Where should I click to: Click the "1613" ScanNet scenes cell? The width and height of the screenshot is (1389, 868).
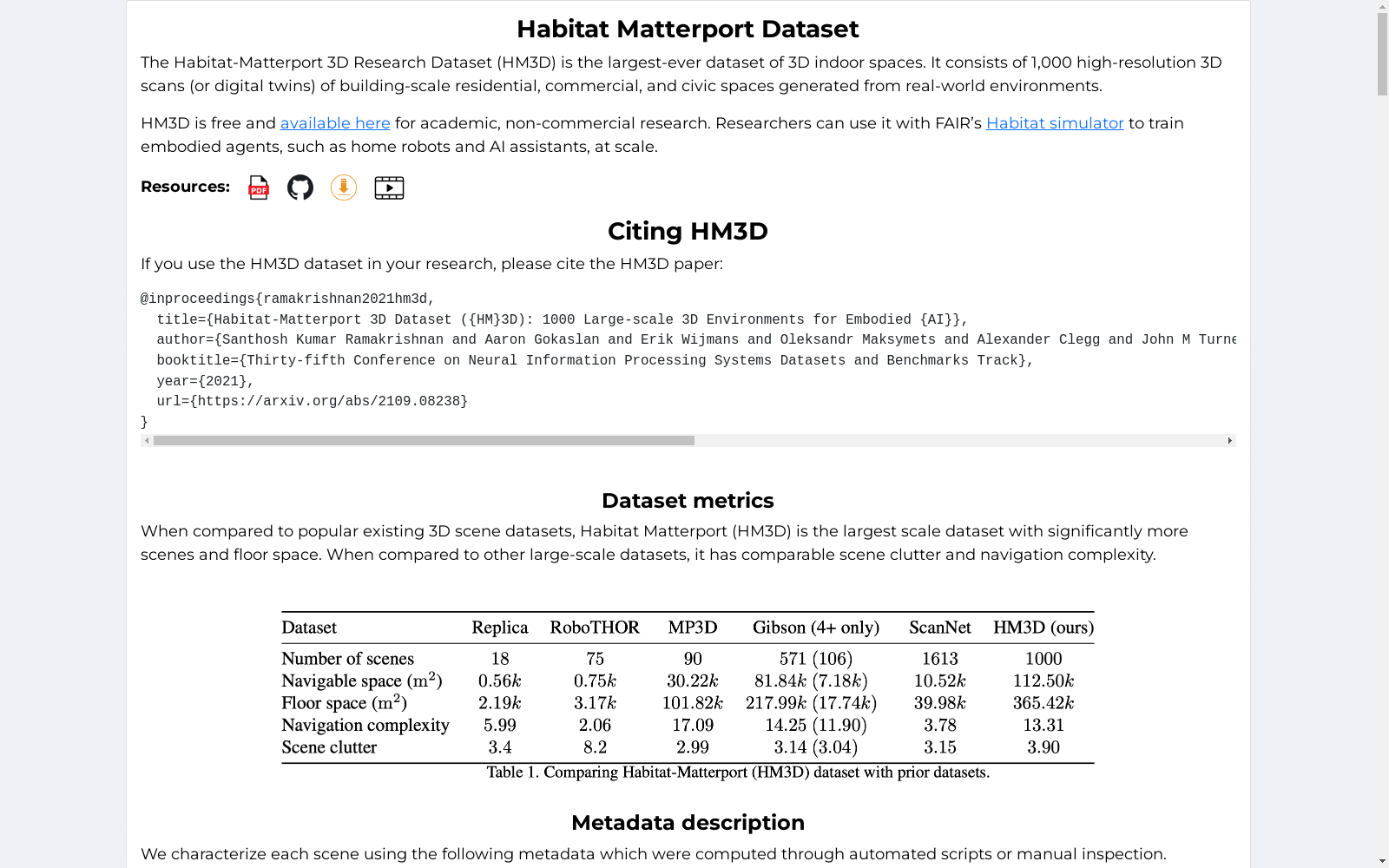coord(940,659)
